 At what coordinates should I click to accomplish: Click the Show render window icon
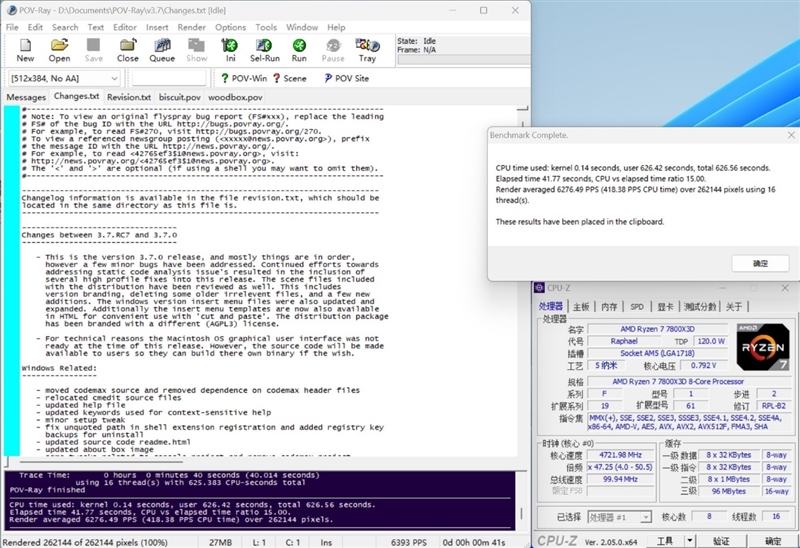pos(196,50)
